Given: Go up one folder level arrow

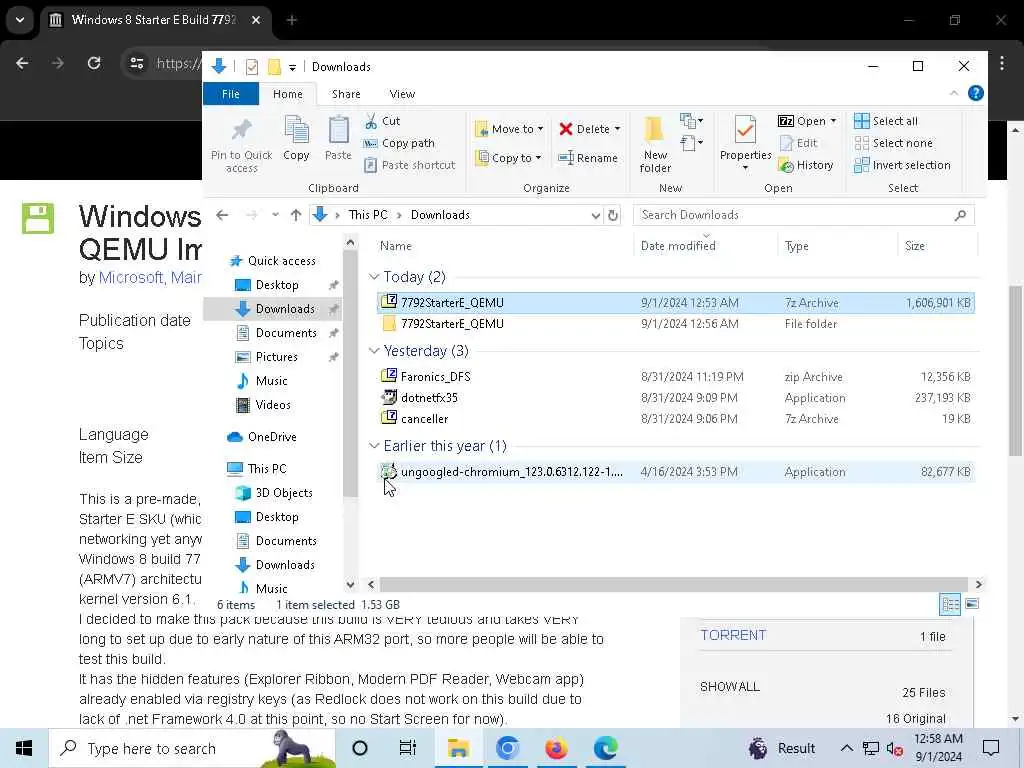Looking at the screenshot, I should (x=296, y=215).
